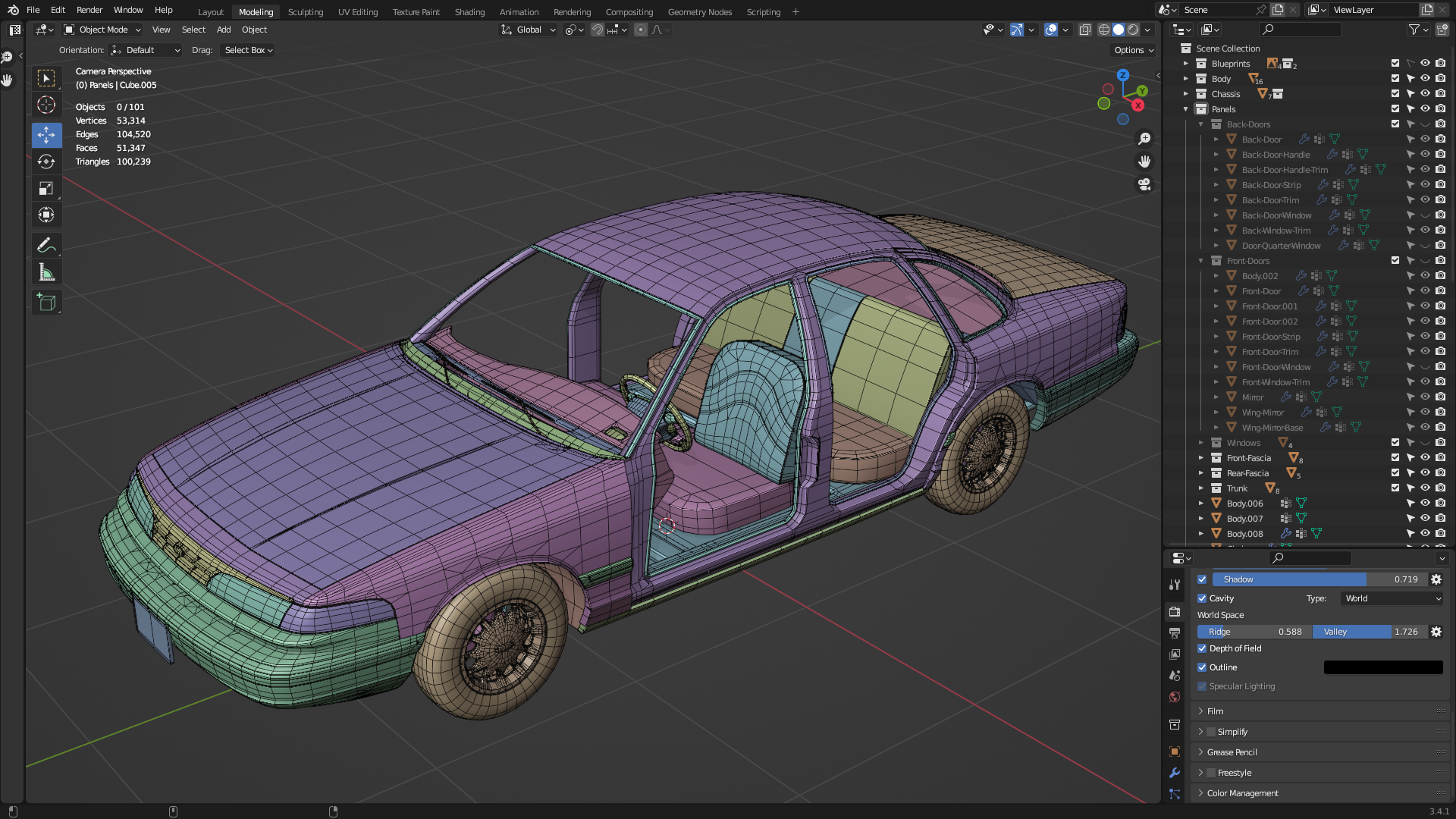Collapse the Front-Doors collection
The width and height of the screenshot is (1456, 819).
point(1201,261)
